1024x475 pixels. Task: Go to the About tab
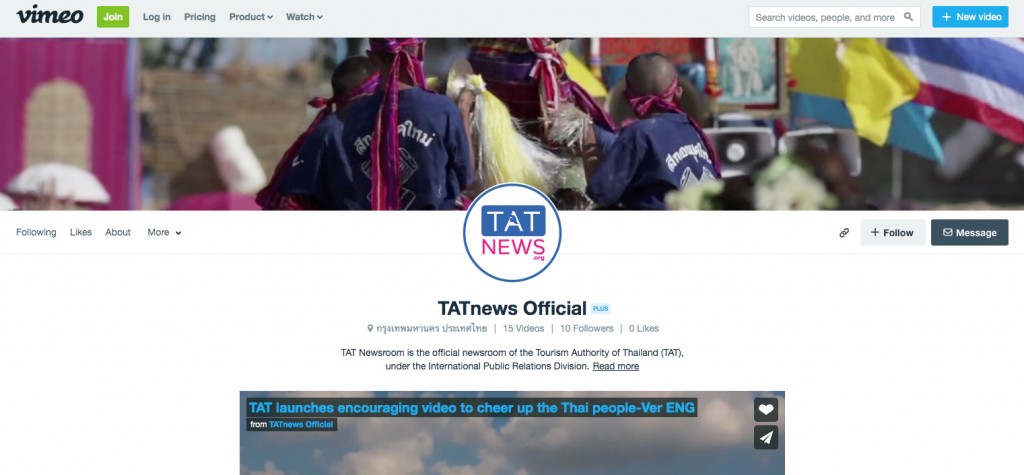118,232
